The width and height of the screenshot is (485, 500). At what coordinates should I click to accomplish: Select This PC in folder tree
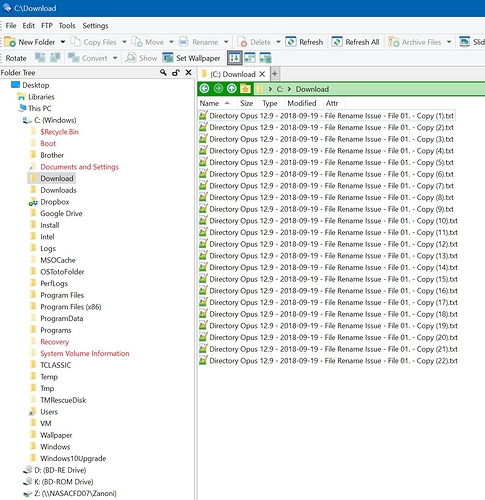[x=40, y=108]
